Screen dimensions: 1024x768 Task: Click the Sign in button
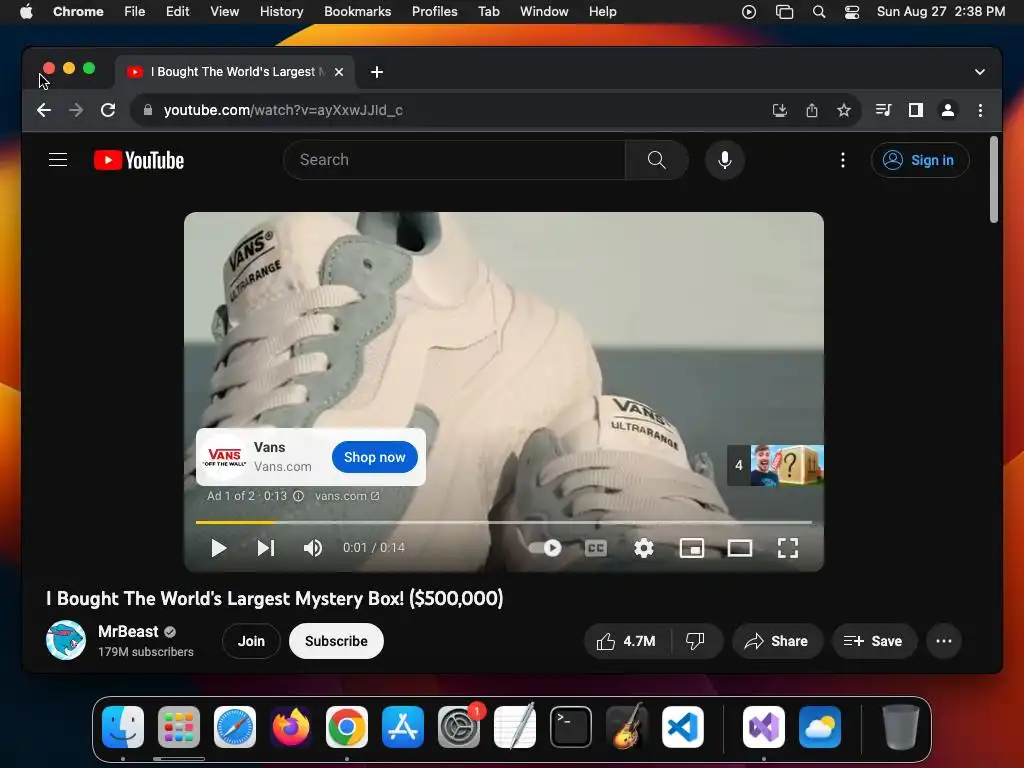click(920, 160)
